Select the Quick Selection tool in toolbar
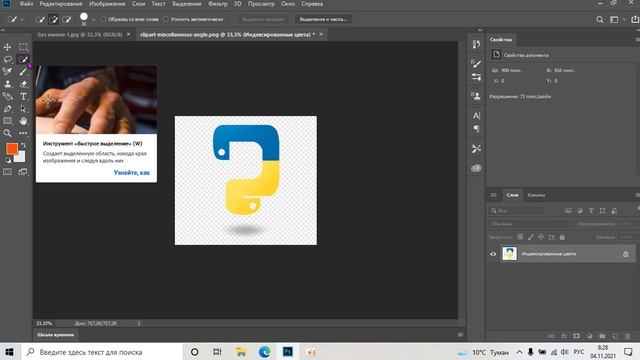 pos(23,60)
